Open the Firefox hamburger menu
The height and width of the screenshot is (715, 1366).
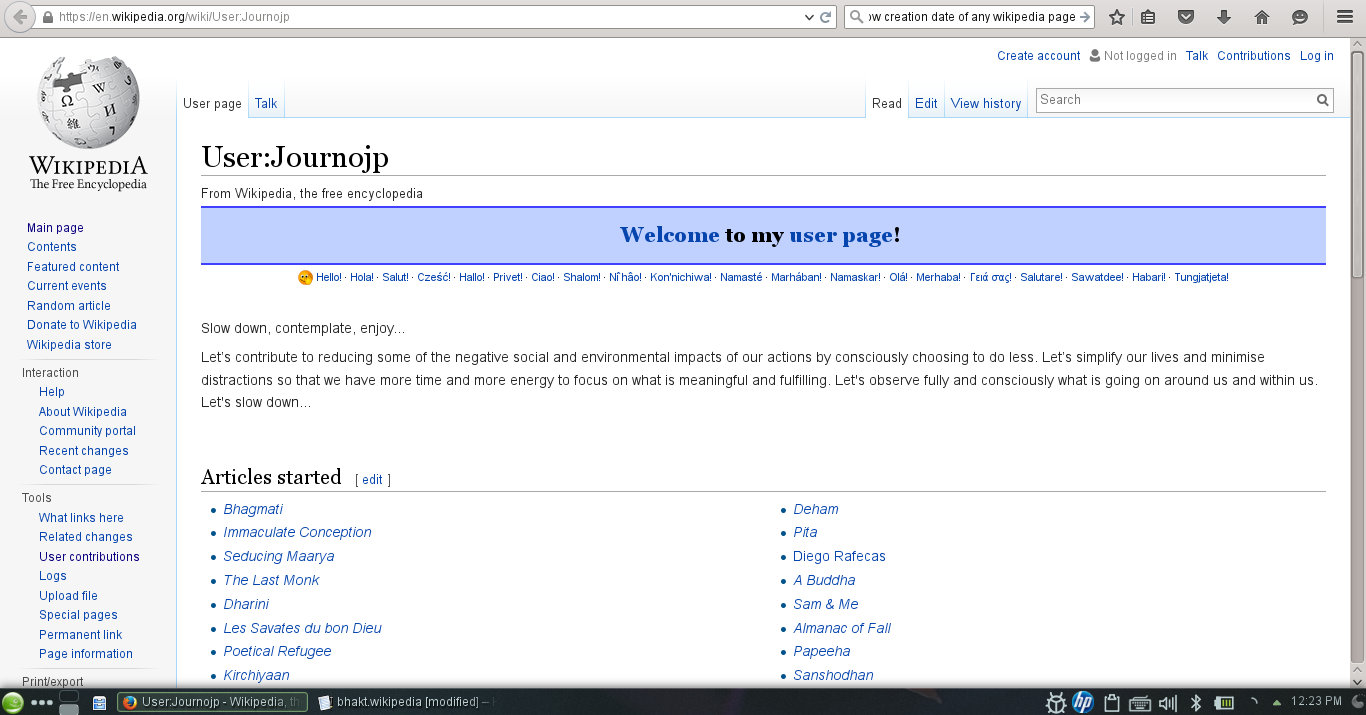click(1345, 17)
